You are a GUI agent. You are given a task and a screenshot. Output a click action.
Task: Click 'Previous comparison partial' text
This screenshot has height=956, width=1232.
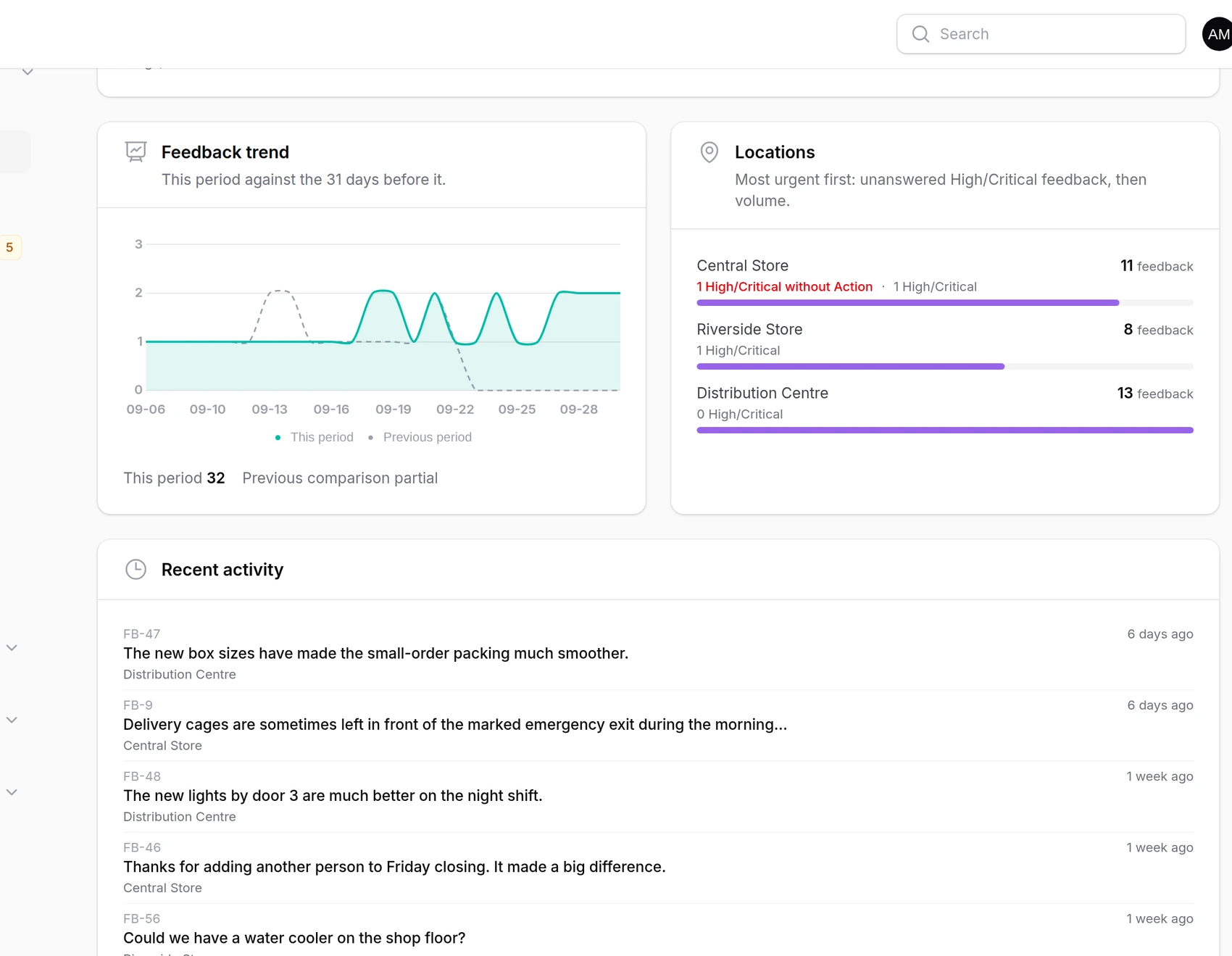340,478
